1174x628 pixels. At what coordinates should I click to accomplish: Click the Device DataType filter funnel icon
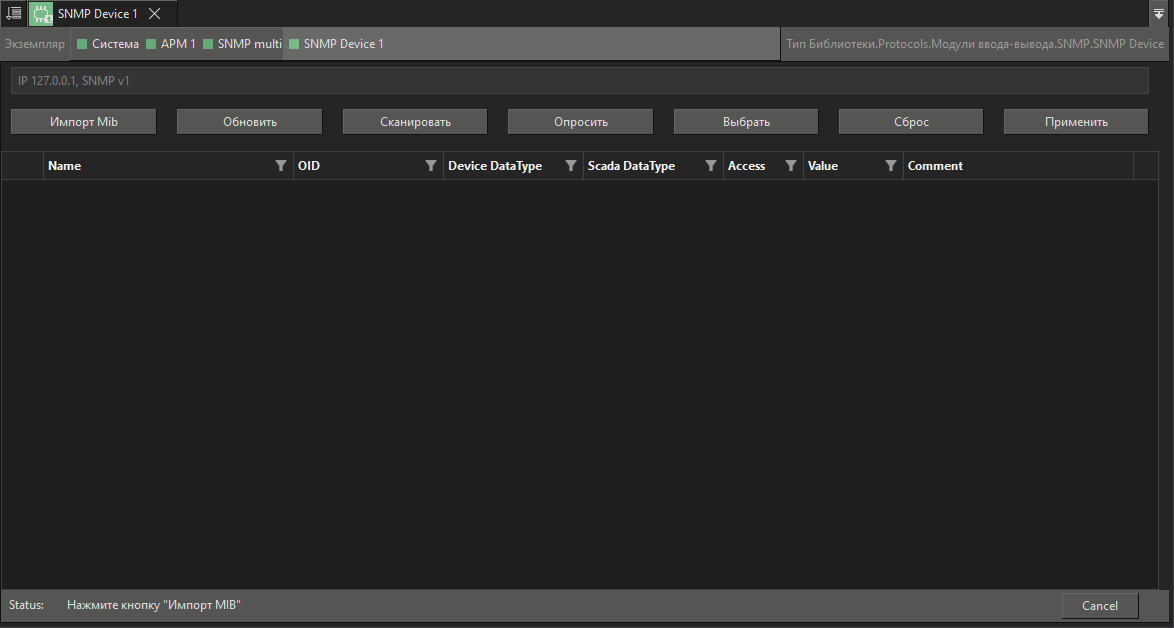pos(571,165)
